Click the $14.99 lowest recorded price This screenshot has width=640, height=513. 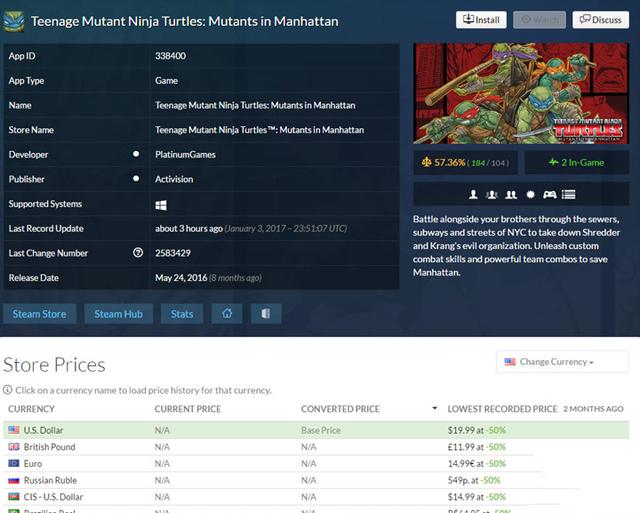461,497
